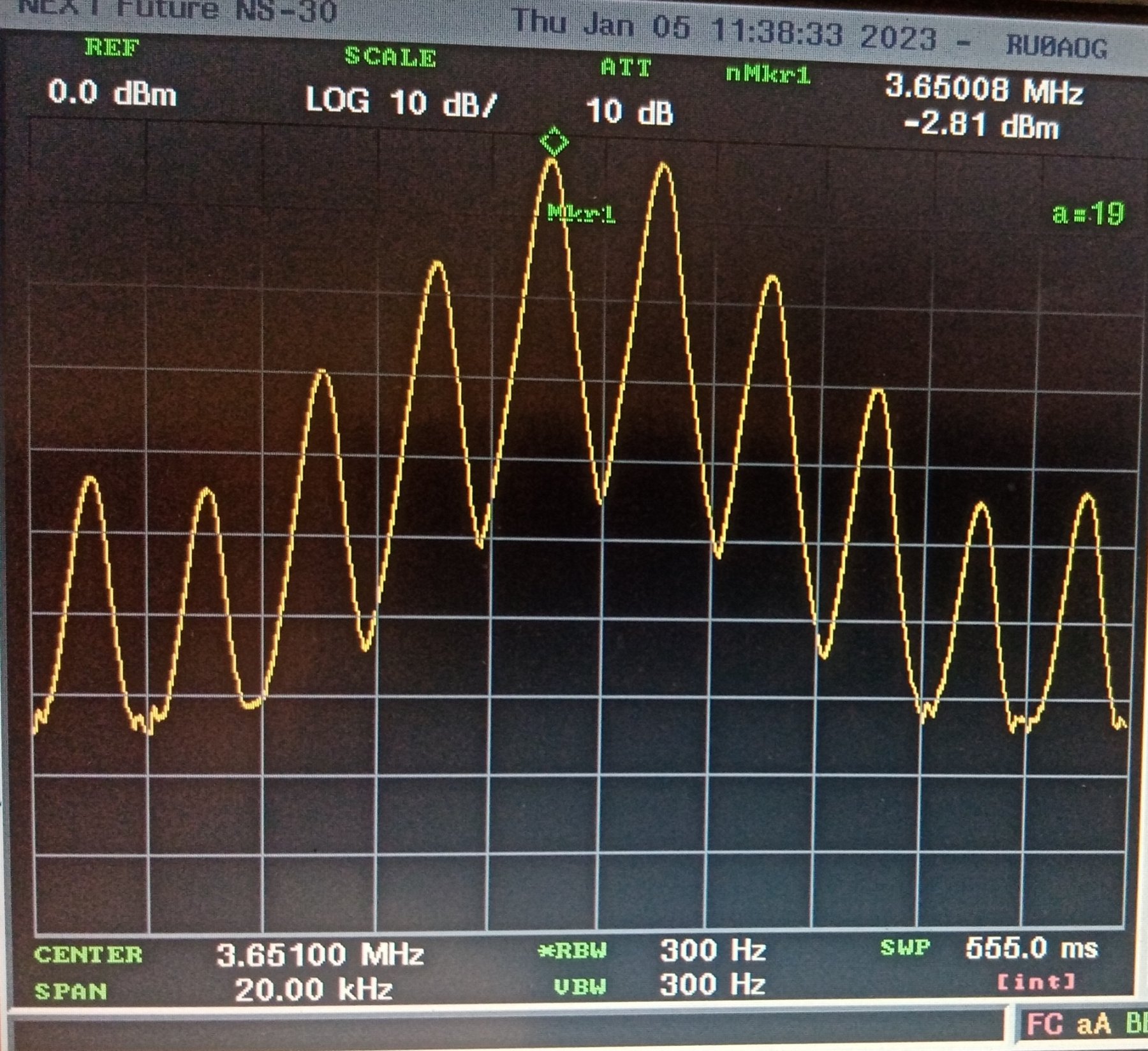1148x1051 pixels.
Task: Click the RBW 300 Hz value
Action: [x=712, y=951]
